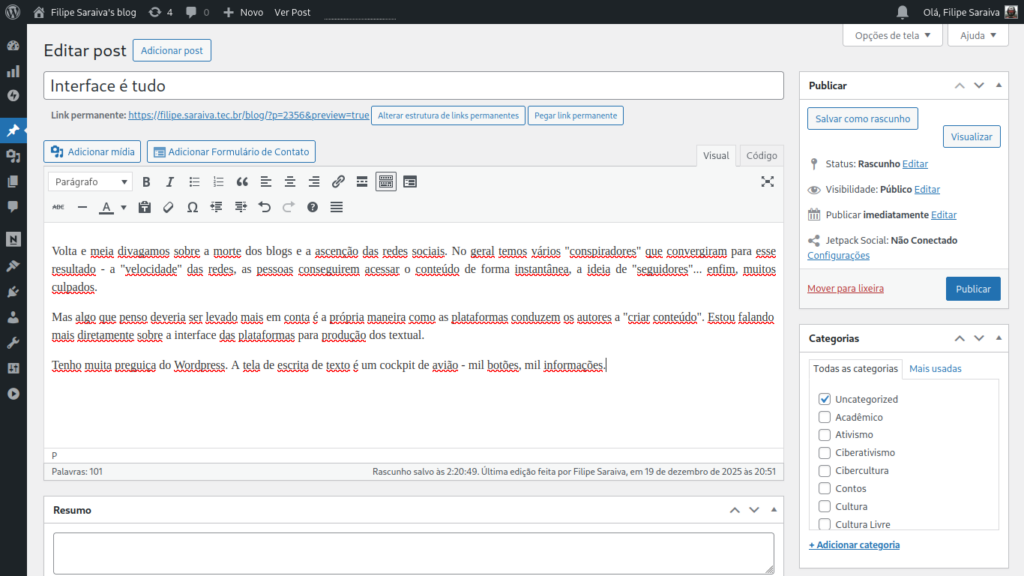Toggle bold formatting in editor toolbar

[x=146, y=182]
